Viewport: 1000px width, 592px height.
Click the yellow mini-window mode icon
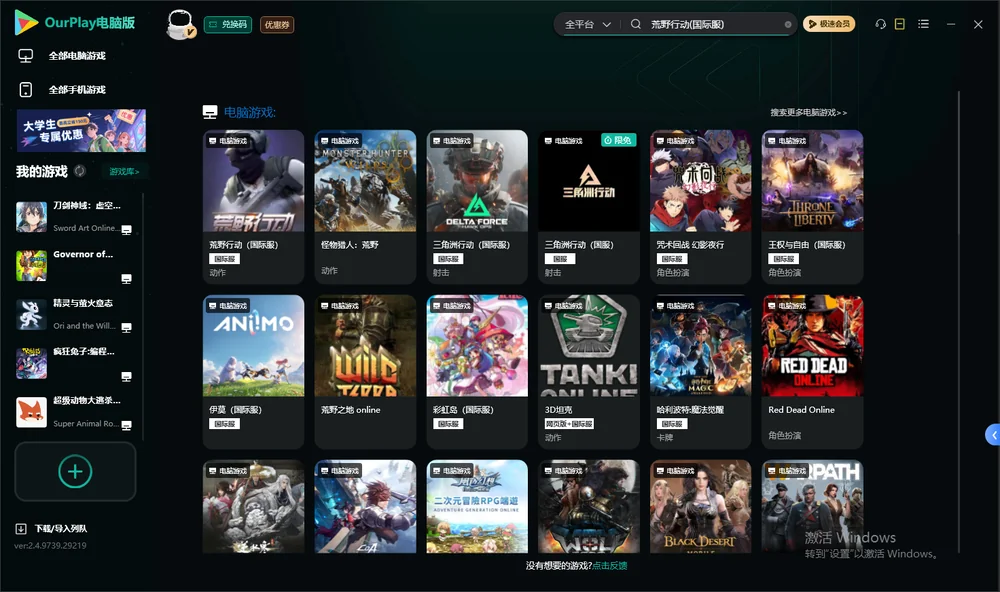coord(900,24)
